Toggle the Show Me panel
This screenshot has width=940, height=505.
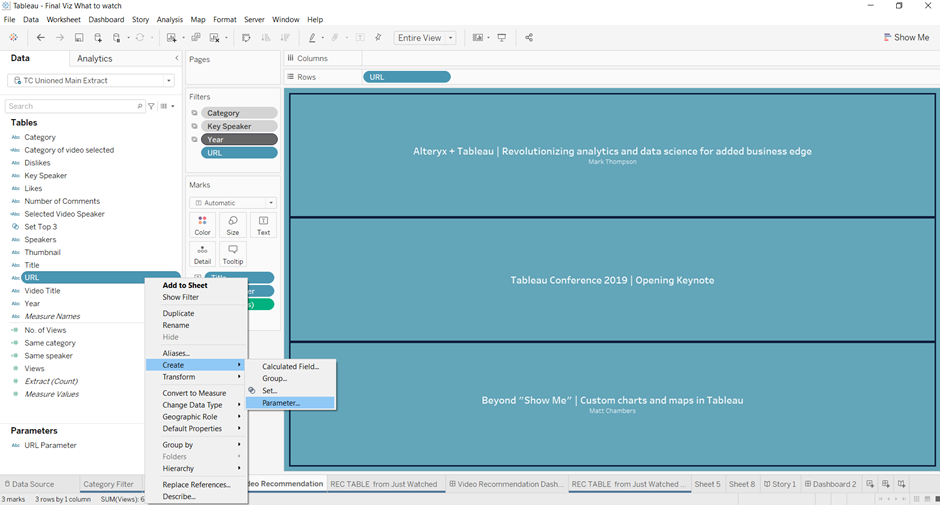[x=906, y=38]
